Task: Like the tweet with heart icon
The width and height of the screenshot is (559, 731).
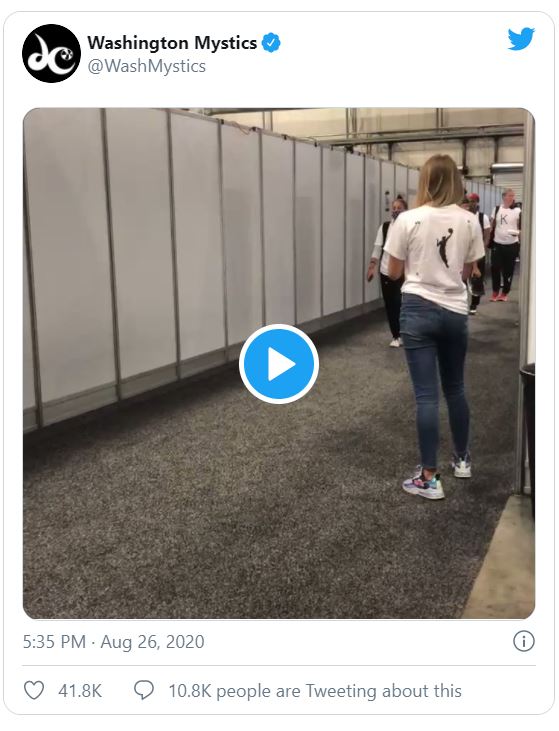Action: tap(34, 690)
